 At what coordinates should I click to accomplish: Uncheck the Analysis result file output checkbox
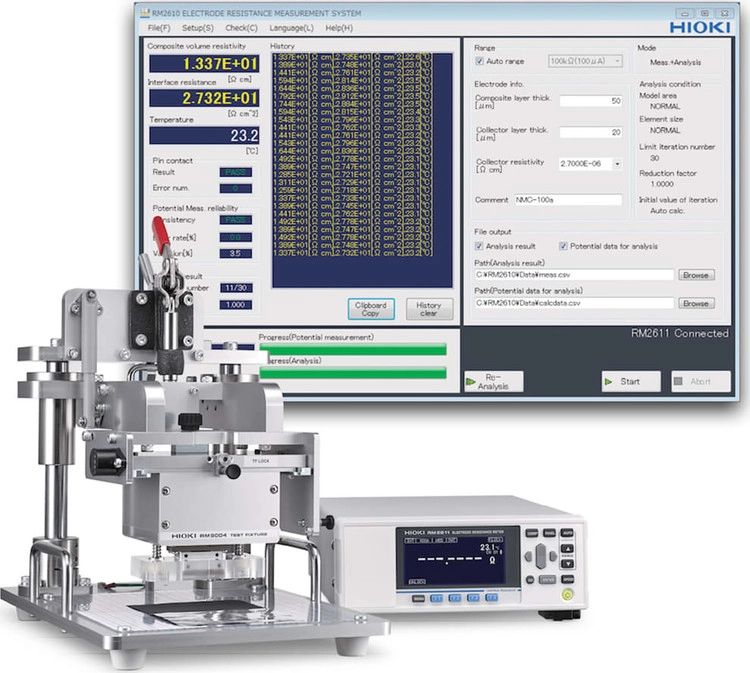click(x=479, y=246)
